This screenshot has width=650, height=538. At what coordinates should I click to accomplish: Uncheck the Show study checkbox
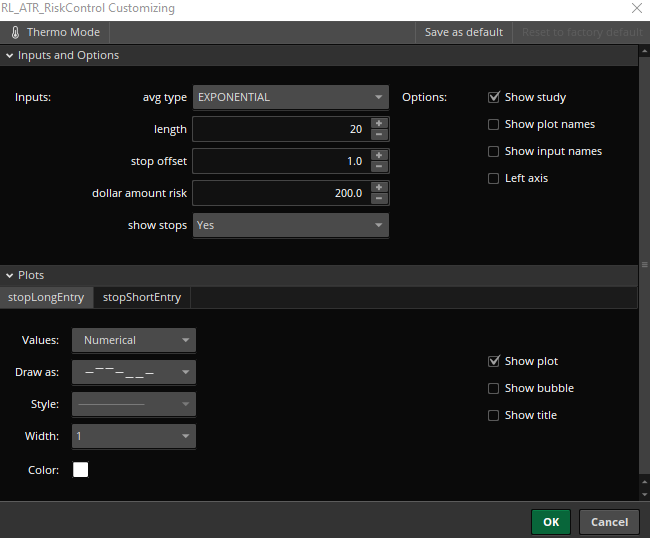click(494, 98)
